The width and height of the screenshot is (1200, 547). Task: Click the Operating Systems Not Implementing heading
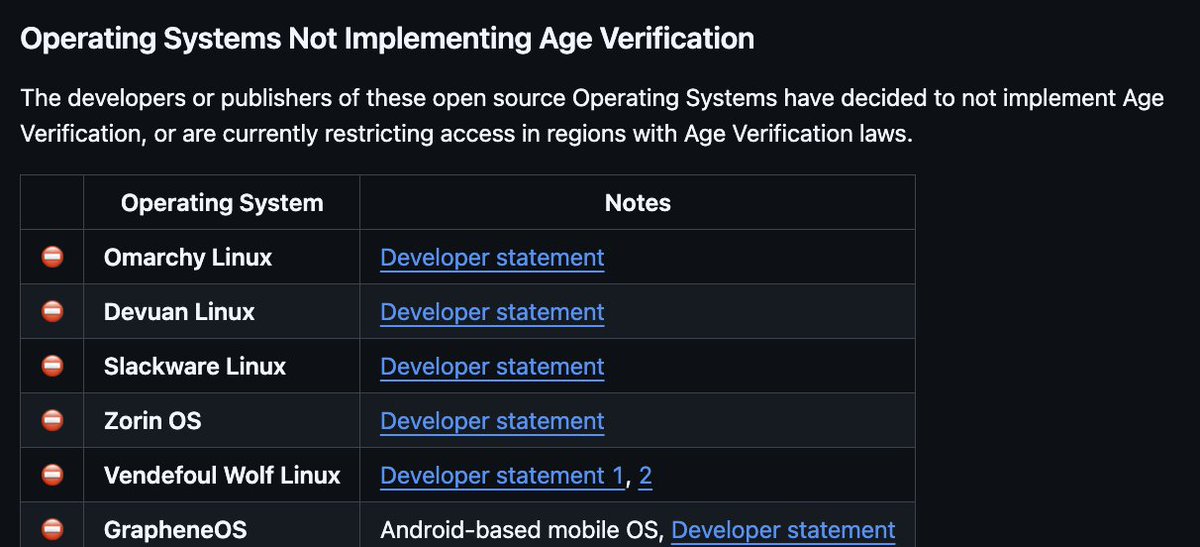tap(387, 39)
